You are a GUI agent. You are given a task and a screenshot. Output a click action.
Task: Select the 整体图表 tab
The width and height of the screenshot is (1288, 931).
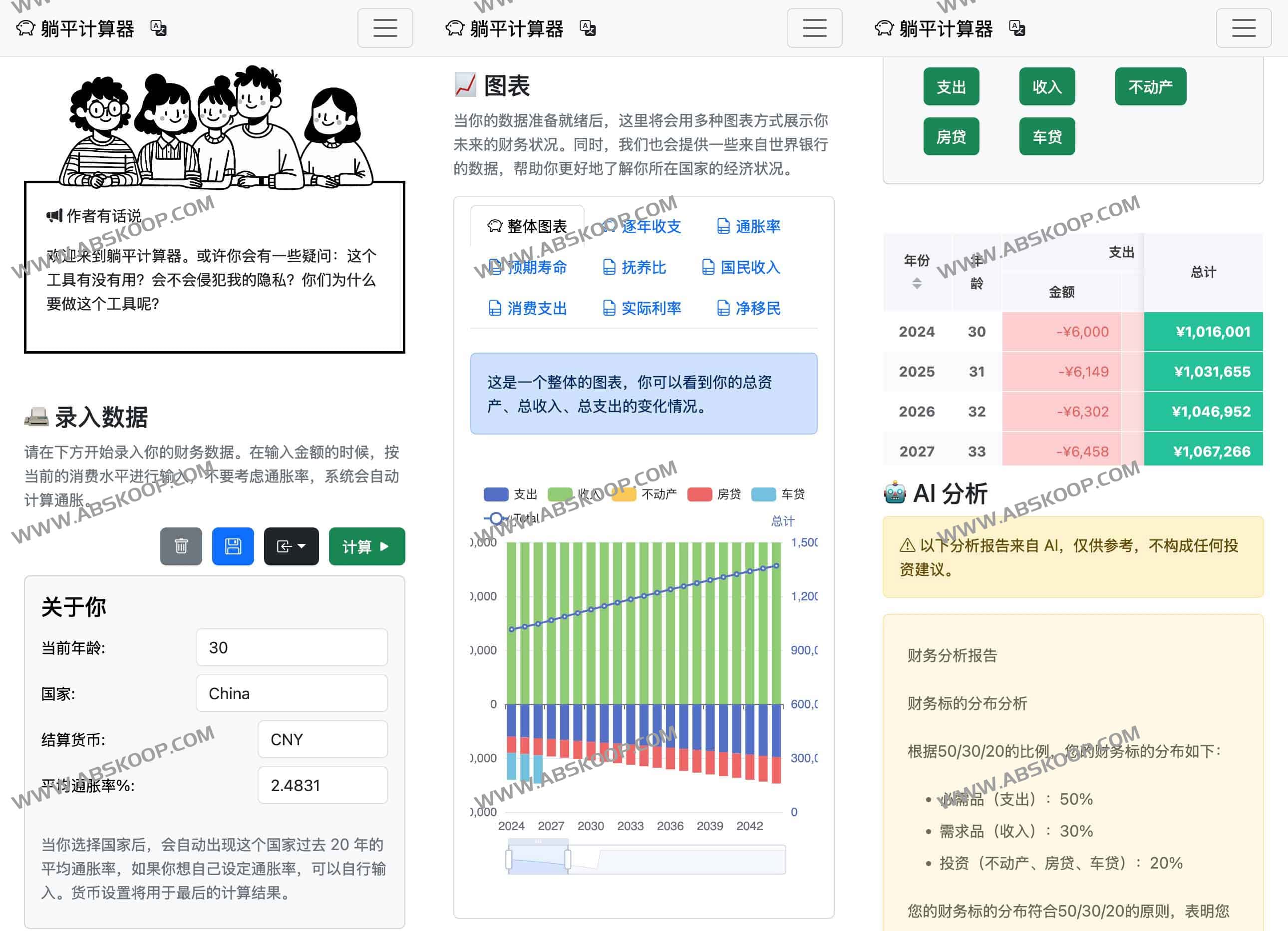527,226
